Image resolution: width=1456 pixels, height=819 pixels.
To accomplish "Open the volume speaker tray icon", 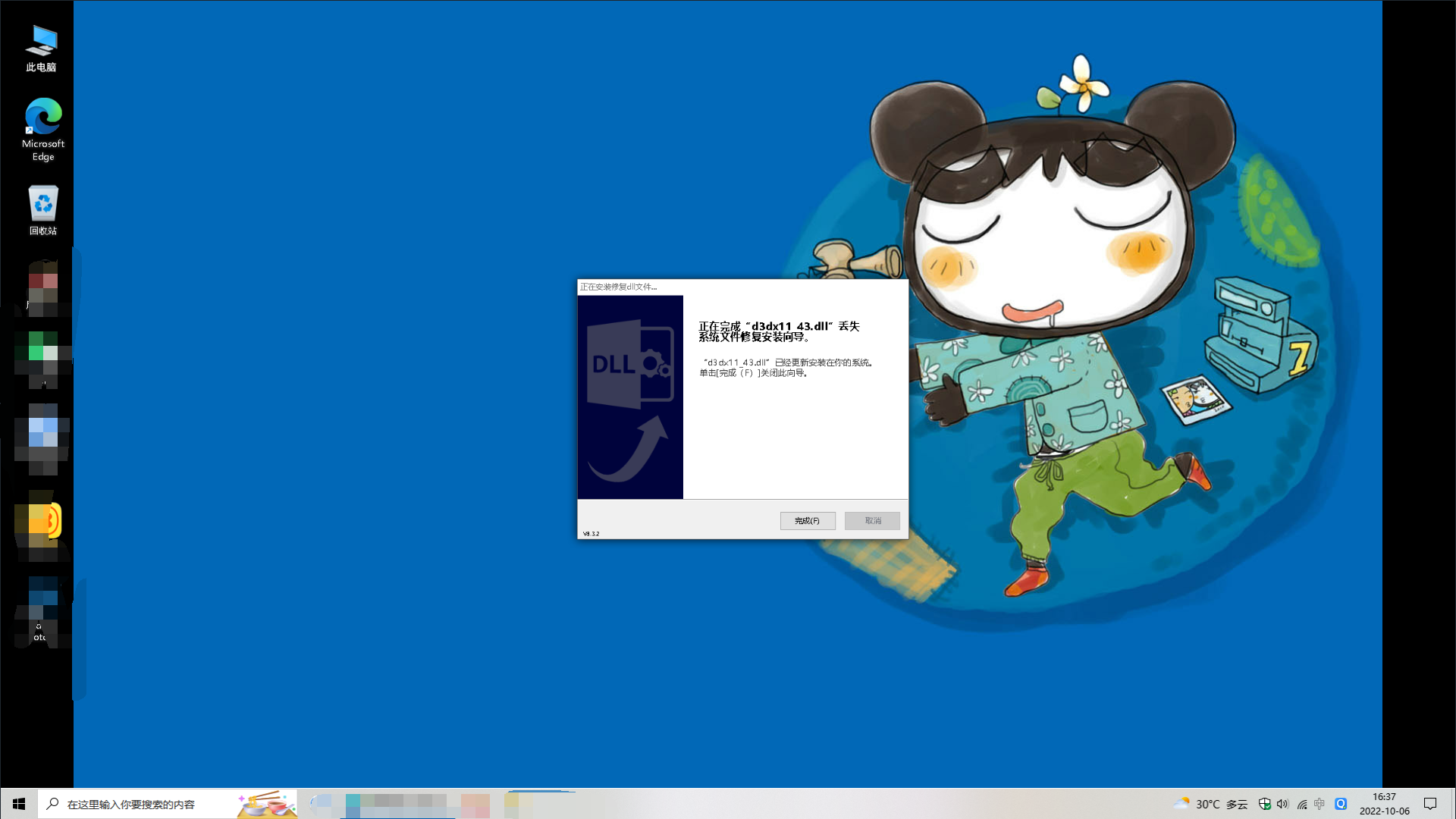I will point(1282,805).
